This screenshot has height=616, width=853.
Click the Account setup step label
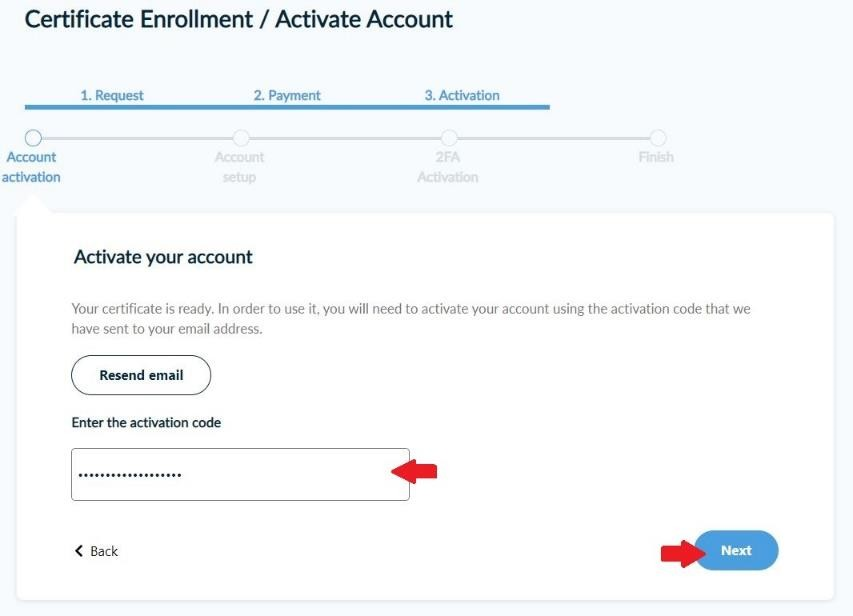click(x=240, y=167)
